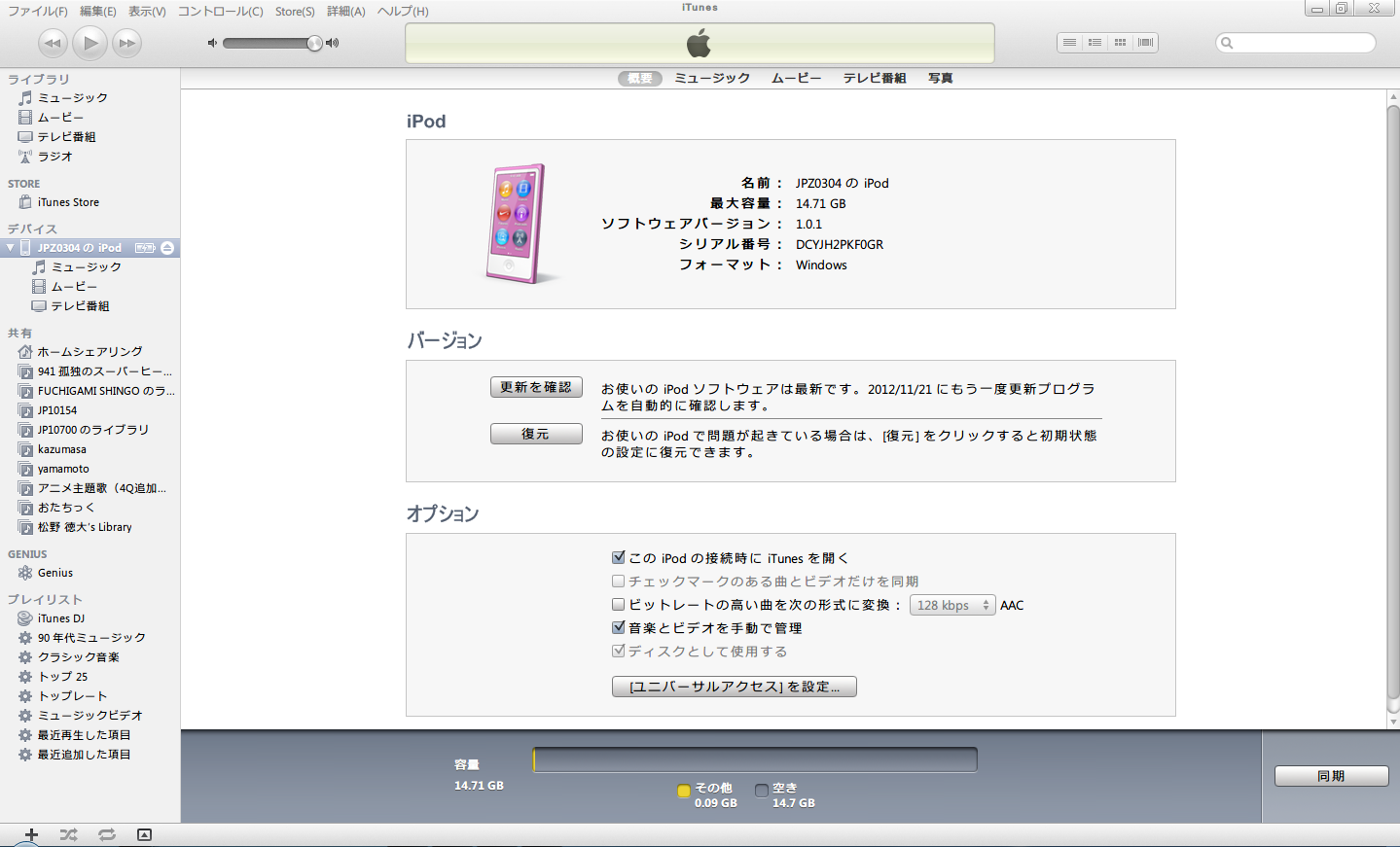Toggle ビットレートの高い曲を次の形式に変換 checkbox
Screen dimensions: 1400x847
(618, 604)
